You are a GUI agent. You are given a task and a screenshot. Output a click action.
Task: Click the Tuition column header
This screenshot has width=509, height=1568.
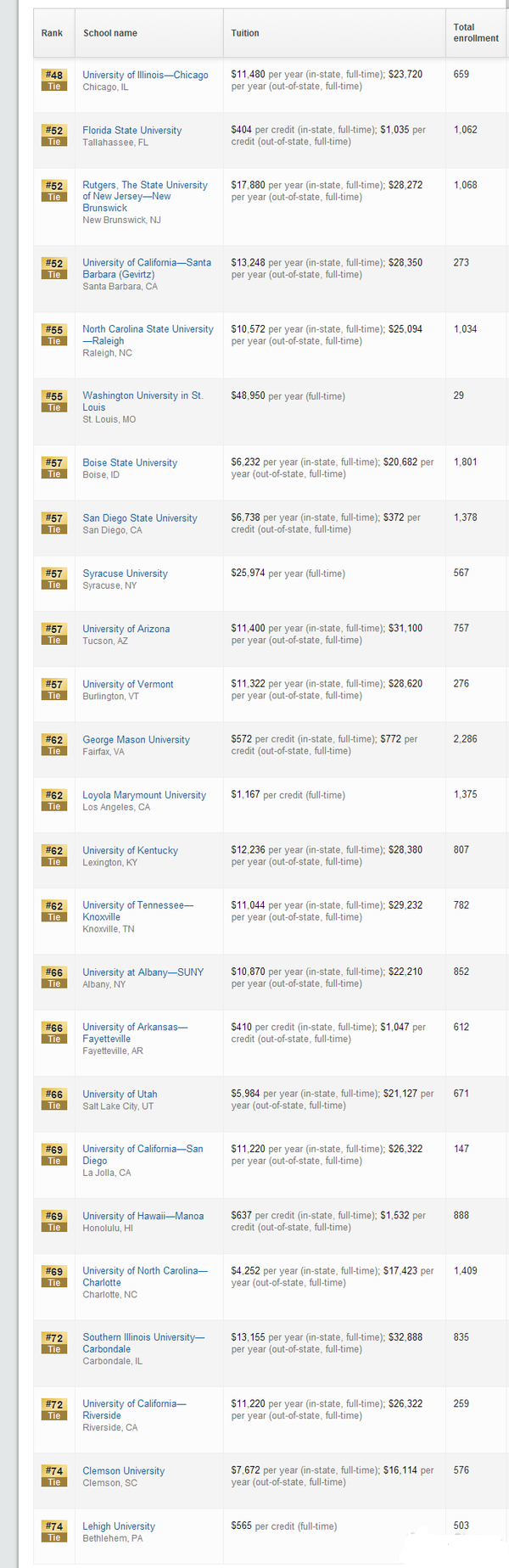click(x=245, y=33)
